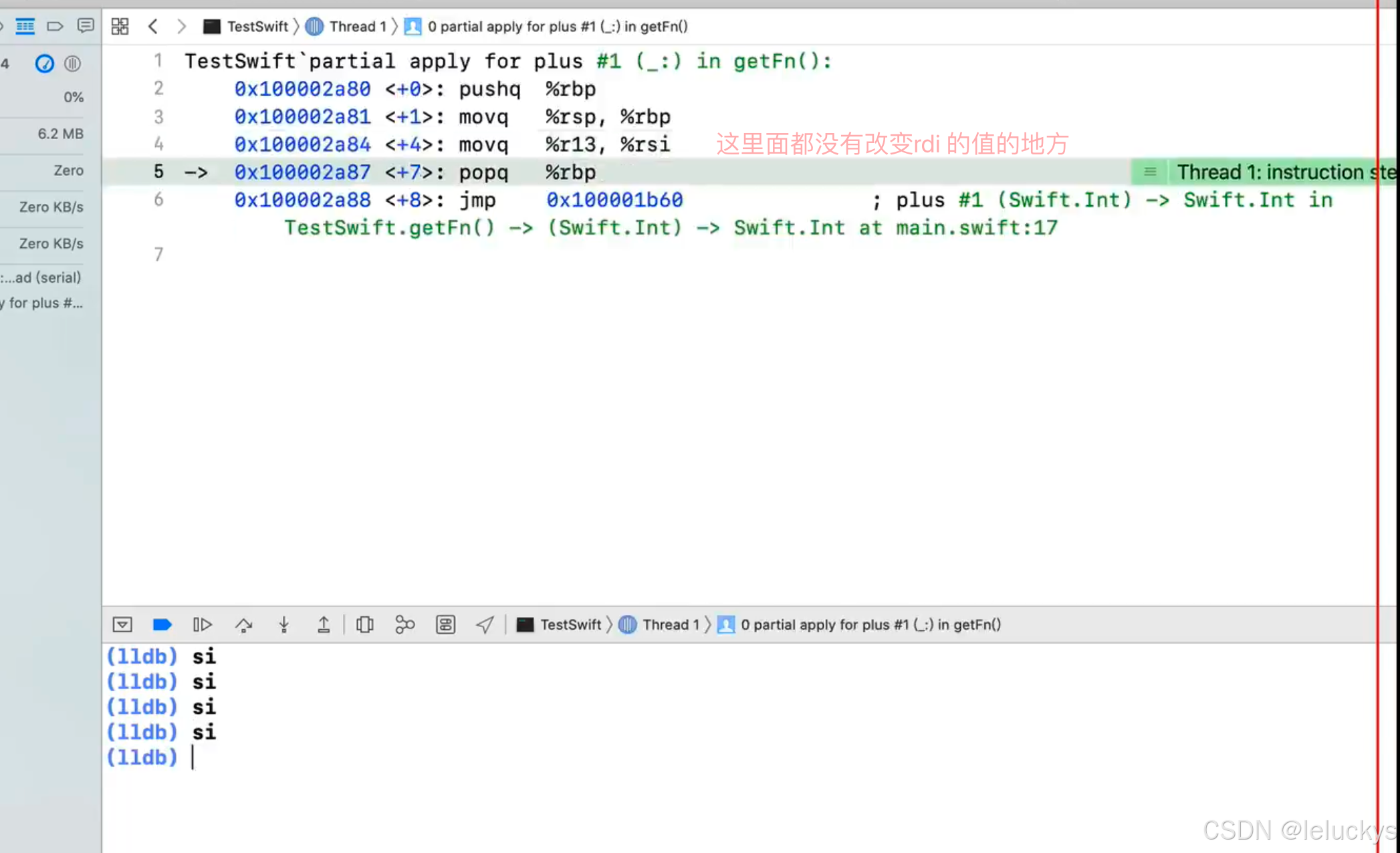Click the Continue program execution button
The image size is (1400, 853).
pos(202,624)
